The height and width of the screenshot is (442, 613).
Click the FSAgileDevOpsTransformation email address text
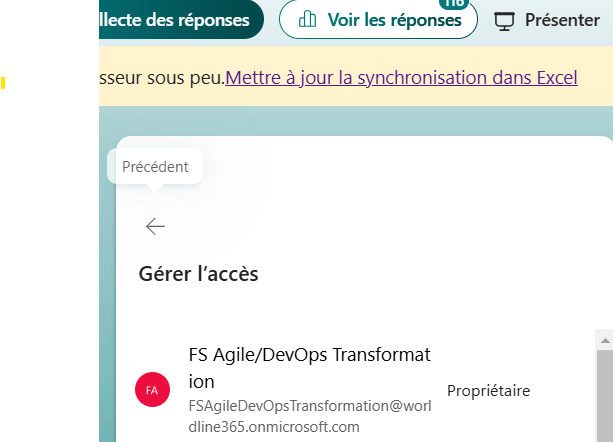[309, 416]
